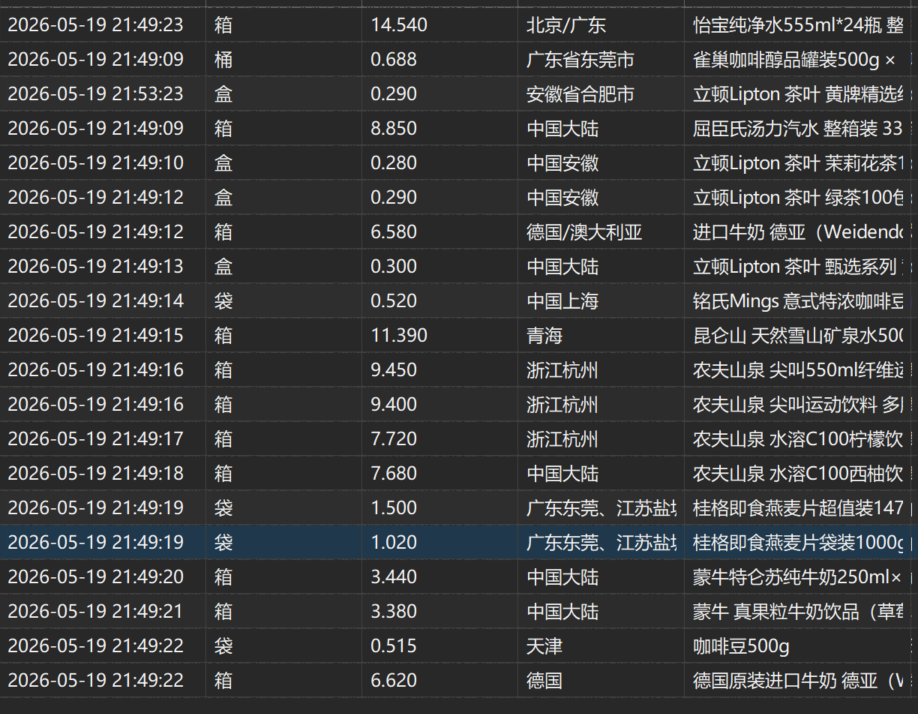Click product 蒙牛特仑苏纯牛奶250ml
Screen dimensions: 918x714
pyautogui.click(x=797, y=578)
